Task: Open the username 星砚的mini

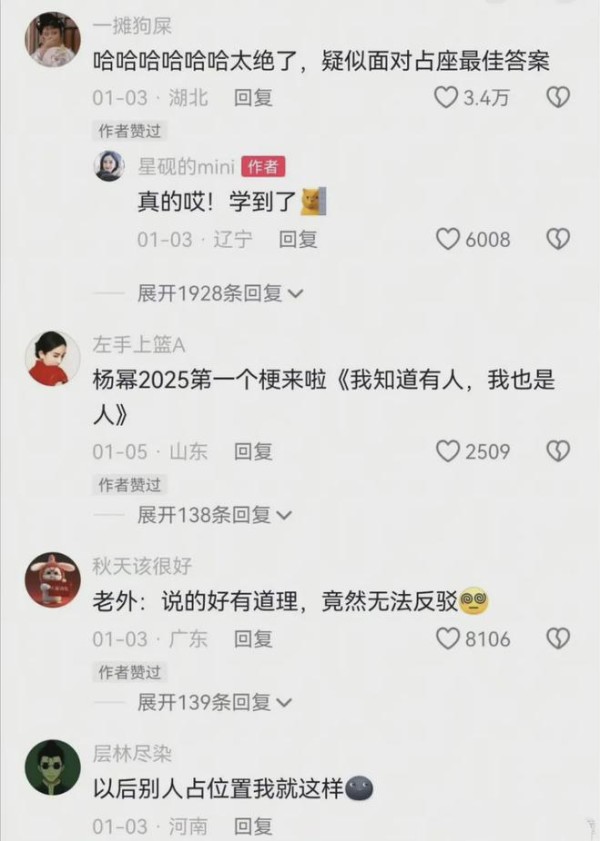Action: click(x=186, y=167)
